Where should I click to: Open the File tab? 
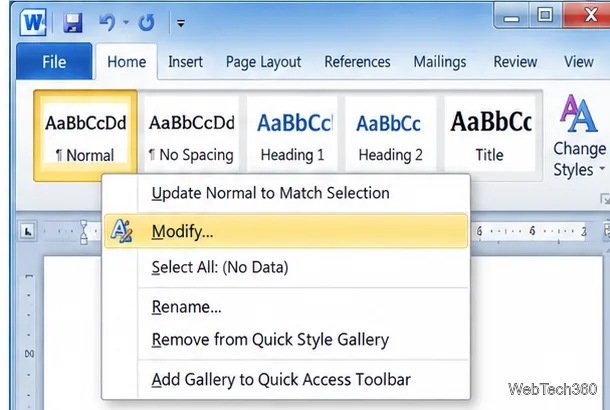tap(54, 62)
